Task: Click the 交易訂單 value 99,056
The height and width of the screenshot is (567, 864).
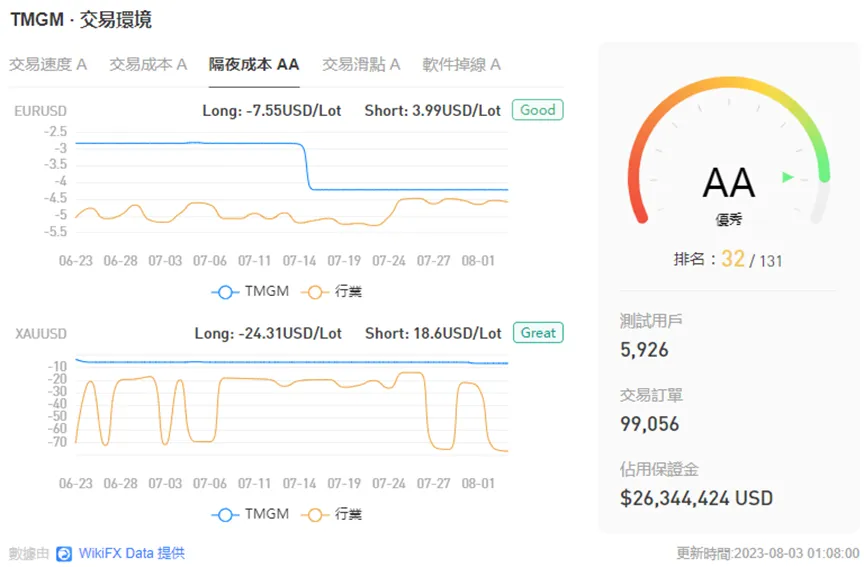Action: [x=650, y=424]
